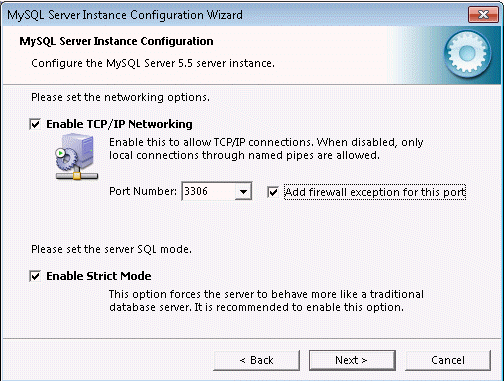Toggle Add firewall exception checkbox

click(x=273, y=192)
